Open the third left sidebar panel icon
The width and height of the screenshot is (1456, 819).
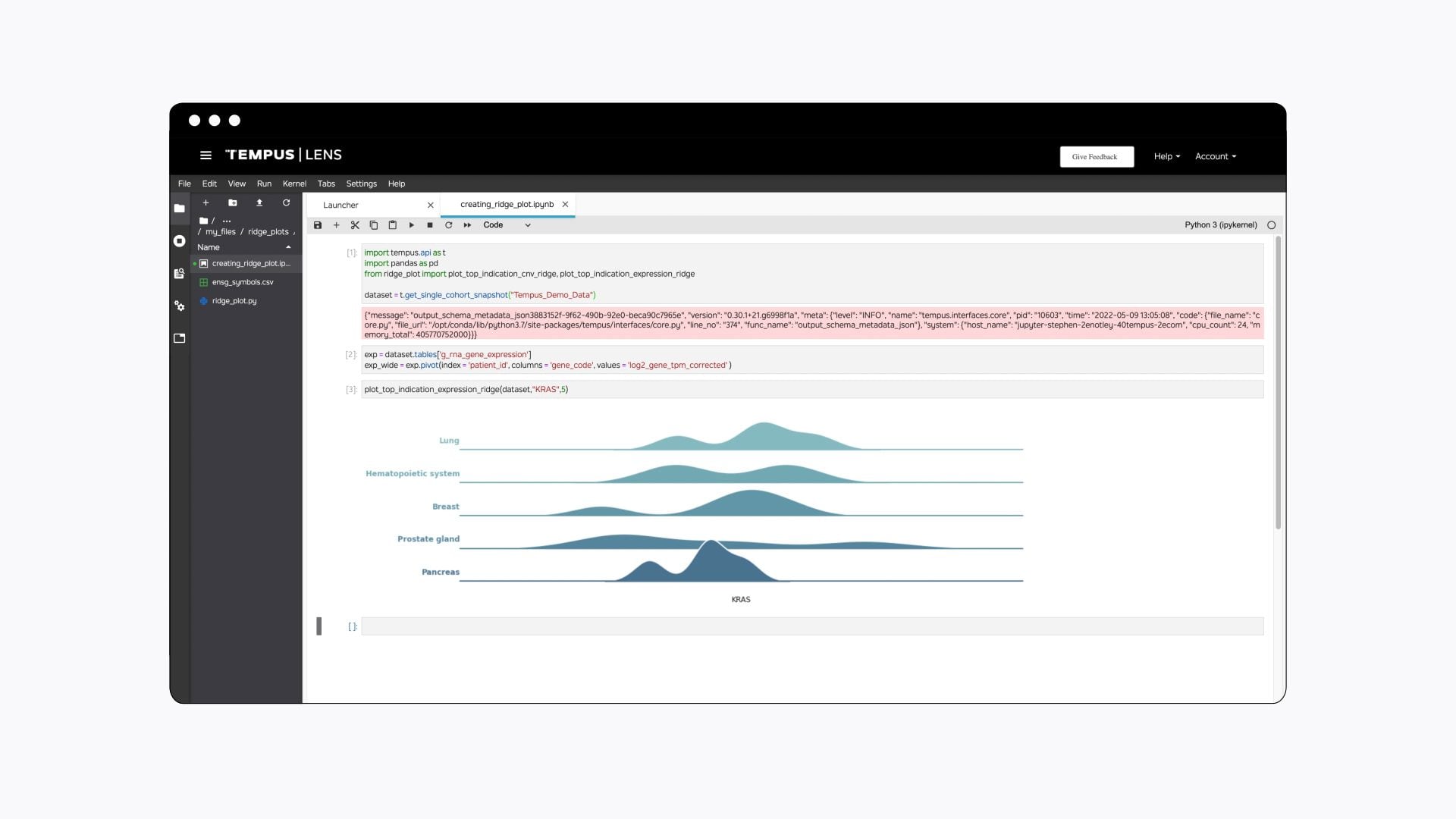pos(180,274)
